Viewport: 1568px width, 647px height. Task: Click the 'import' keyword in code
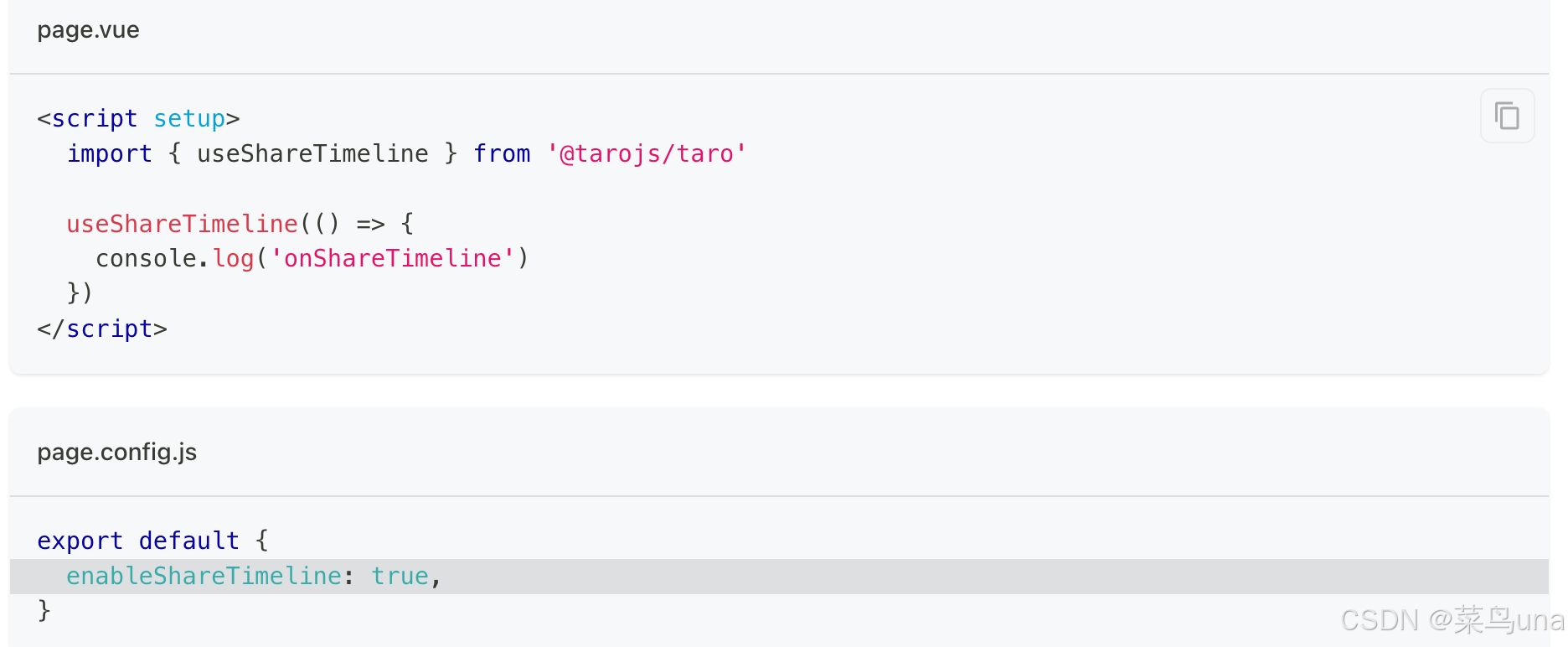[110, 154]
